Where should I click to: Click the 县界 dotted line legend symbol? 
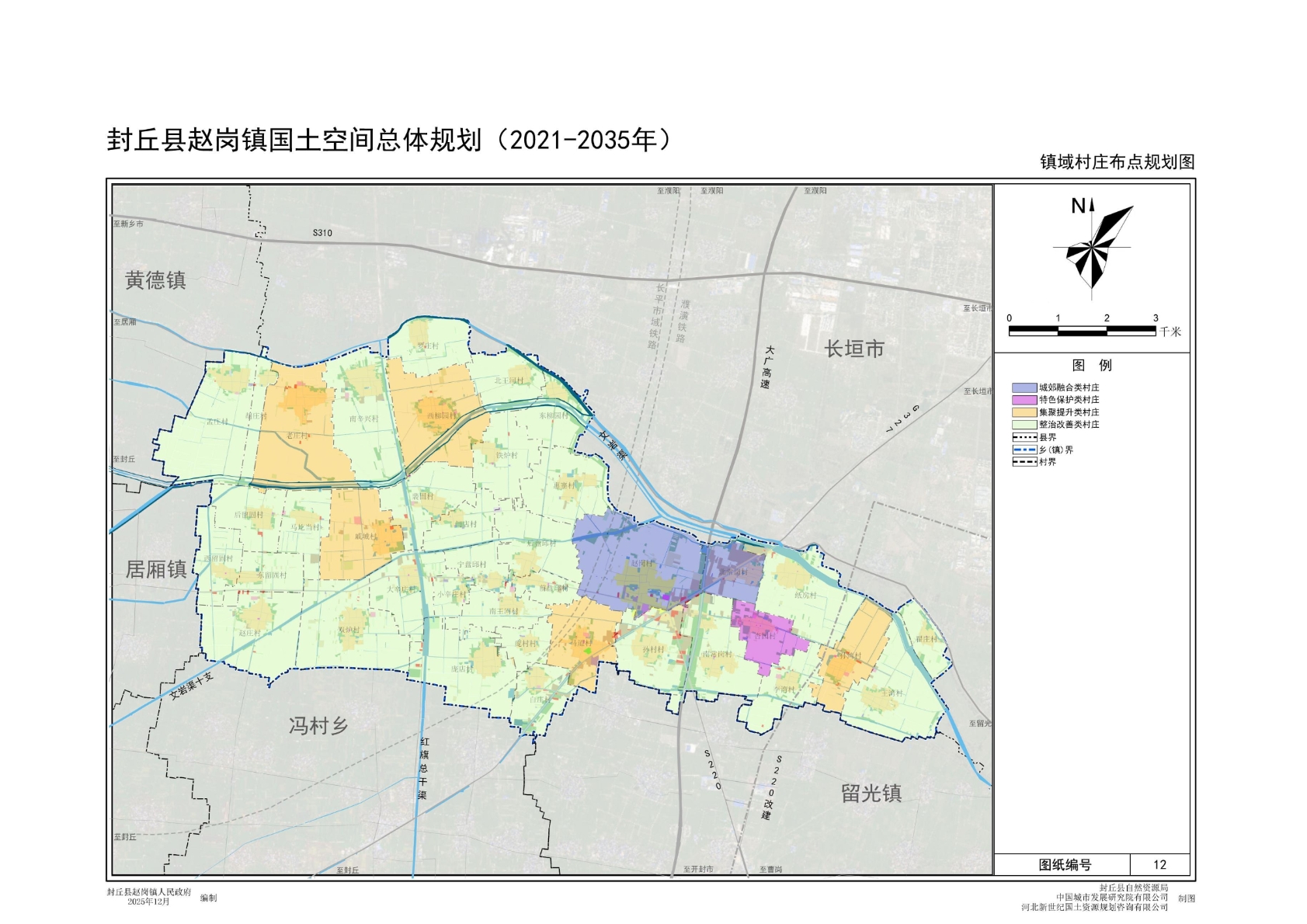(1024, 437)
